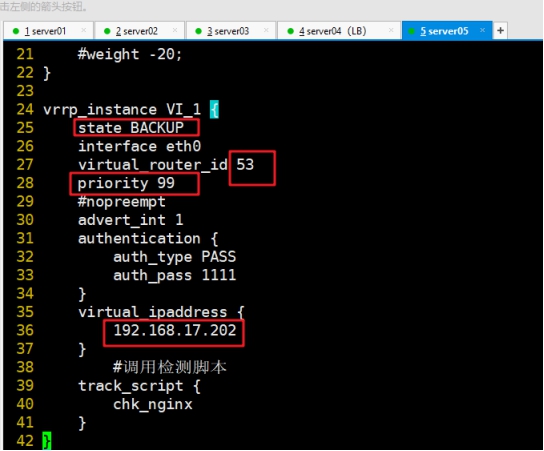
Task: Close the server04 (LB) tab
Action: point(391,30)
